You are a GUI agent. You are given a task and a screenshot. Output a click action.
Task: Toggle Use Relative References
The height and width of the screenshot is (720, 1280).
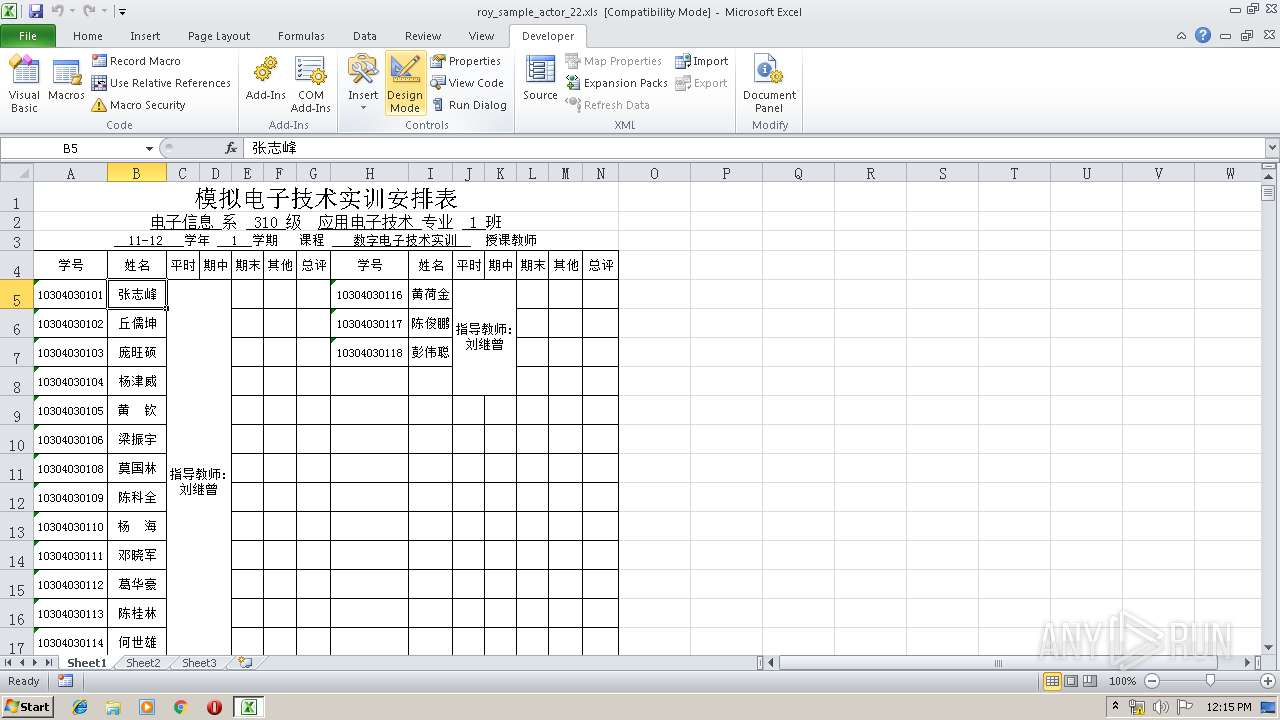pos(161,83)
